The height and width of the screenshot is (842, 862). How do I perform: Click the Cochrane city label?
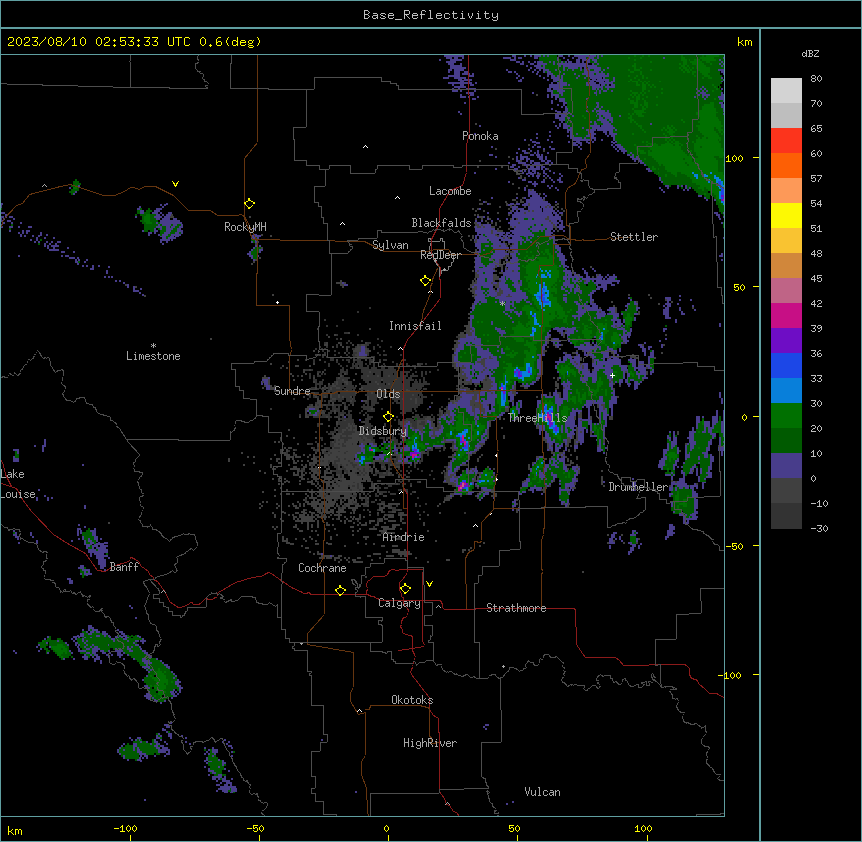[x=322, y=568]
